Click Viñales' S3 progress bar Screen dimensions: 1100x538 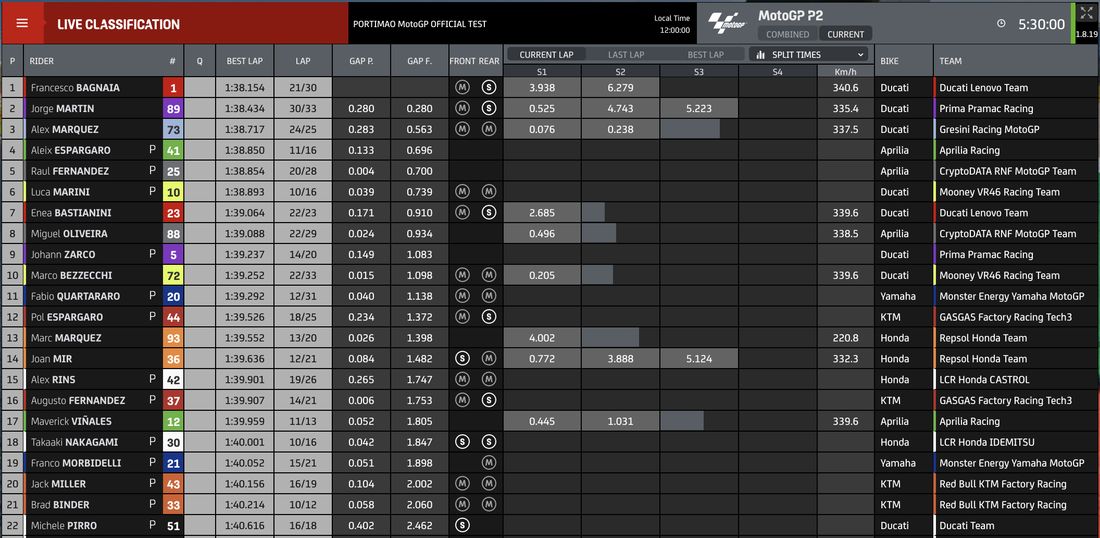[682, 421]
